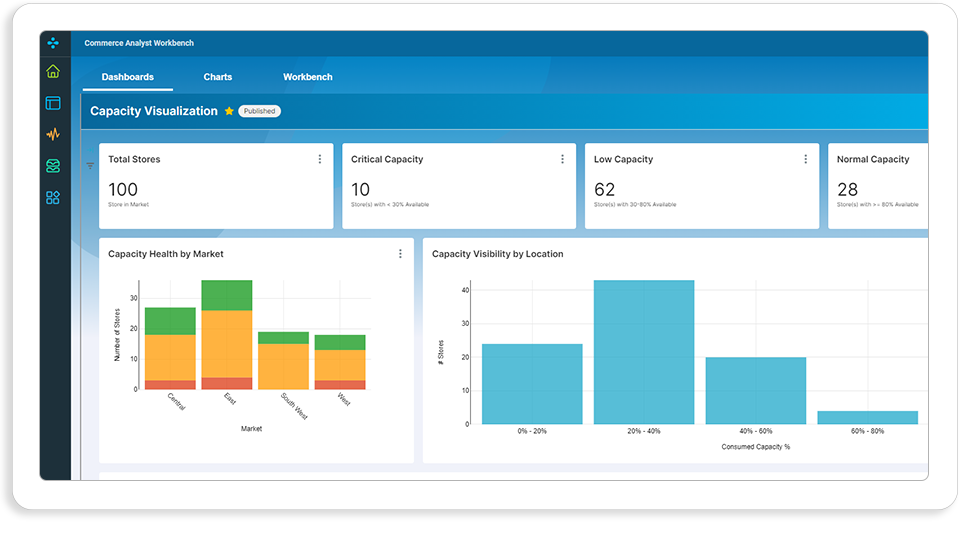The height and width of the screenshot is (540, 960).
Task: Click the Normal Capacity card showing 28
Action: tap(877, 186)
